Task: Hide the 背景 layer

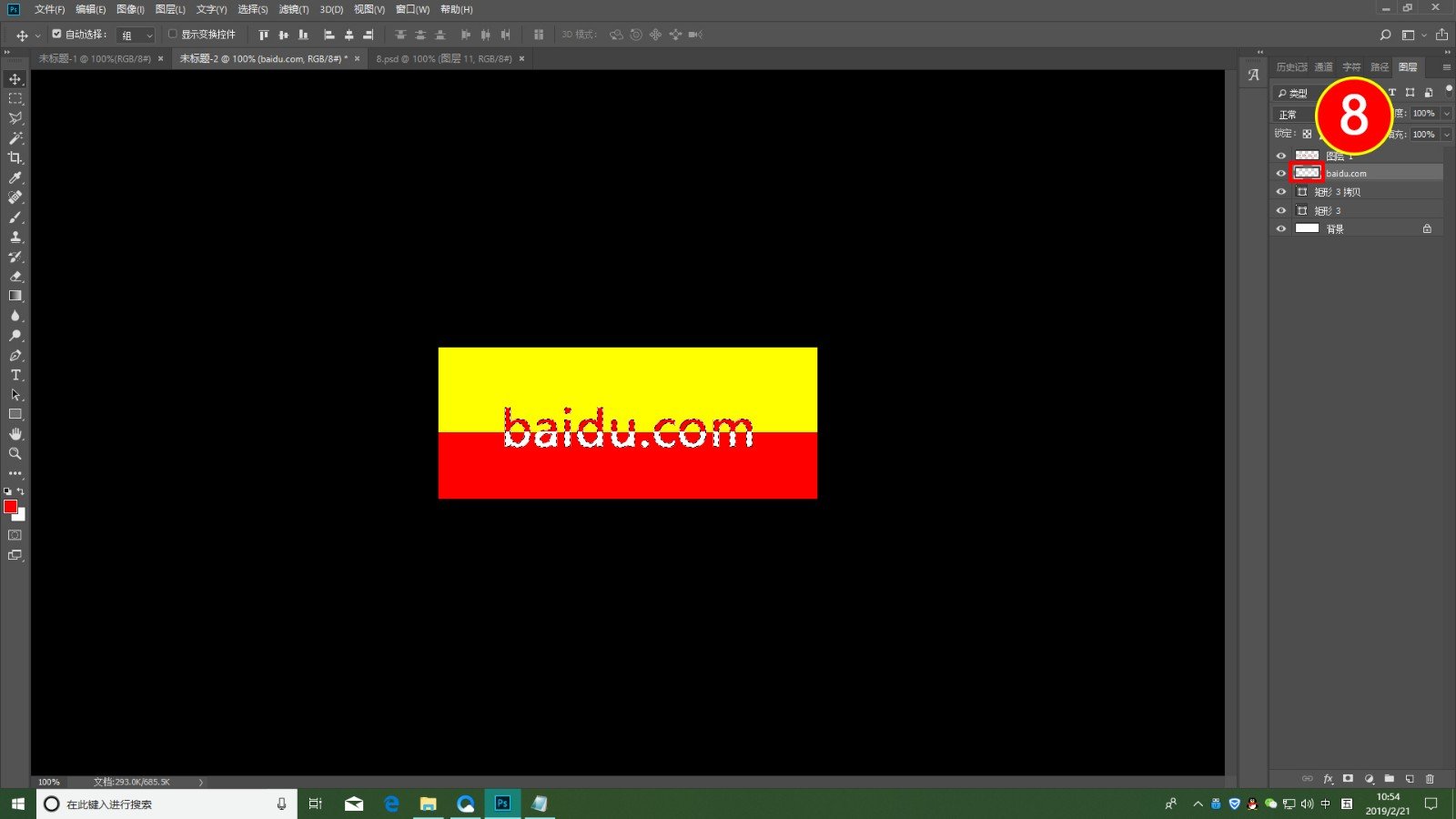Action: click(1281, 228)
